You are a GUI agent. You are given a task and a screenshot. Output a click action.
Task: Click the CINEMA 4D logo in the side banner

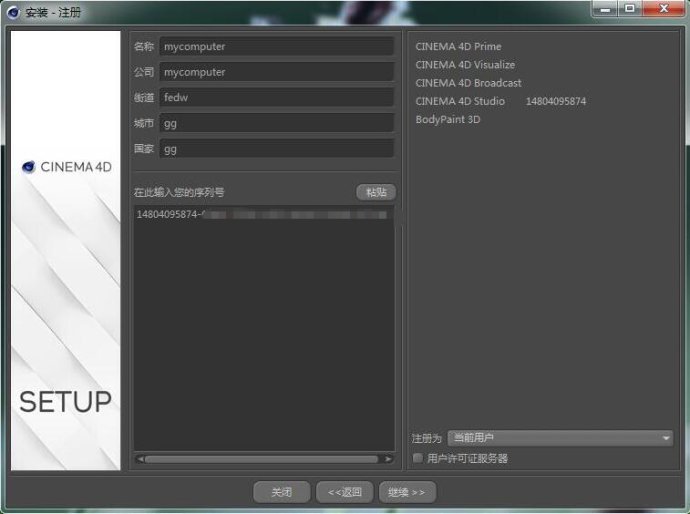66,167
